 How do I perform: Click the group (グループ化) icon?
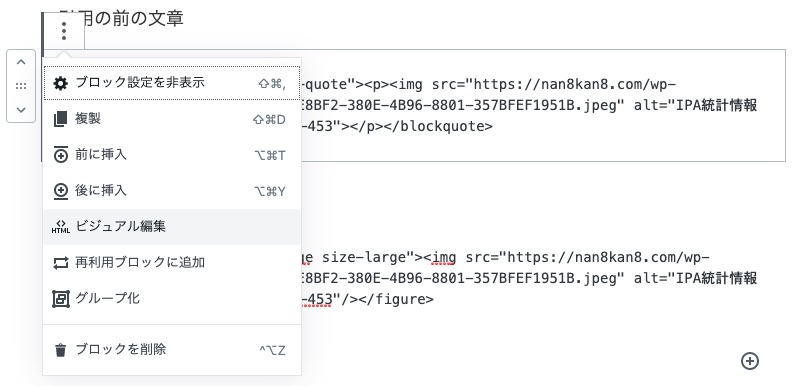point(61,299)
